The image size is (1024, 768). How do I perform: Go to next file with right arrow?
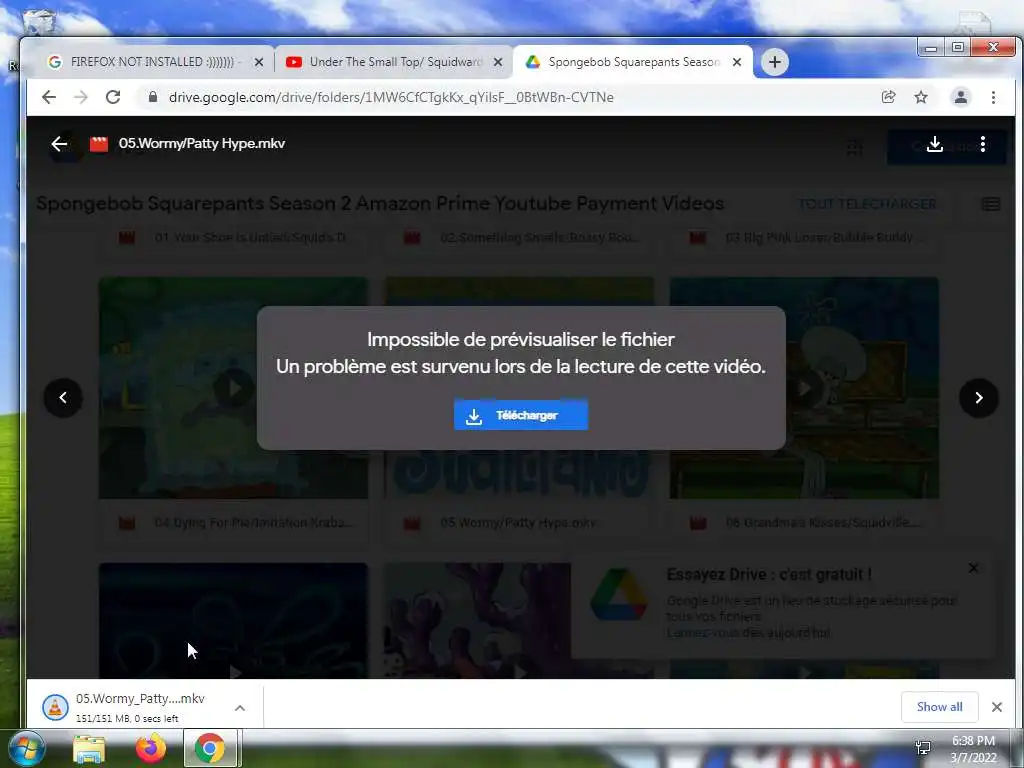coord(978,398)
